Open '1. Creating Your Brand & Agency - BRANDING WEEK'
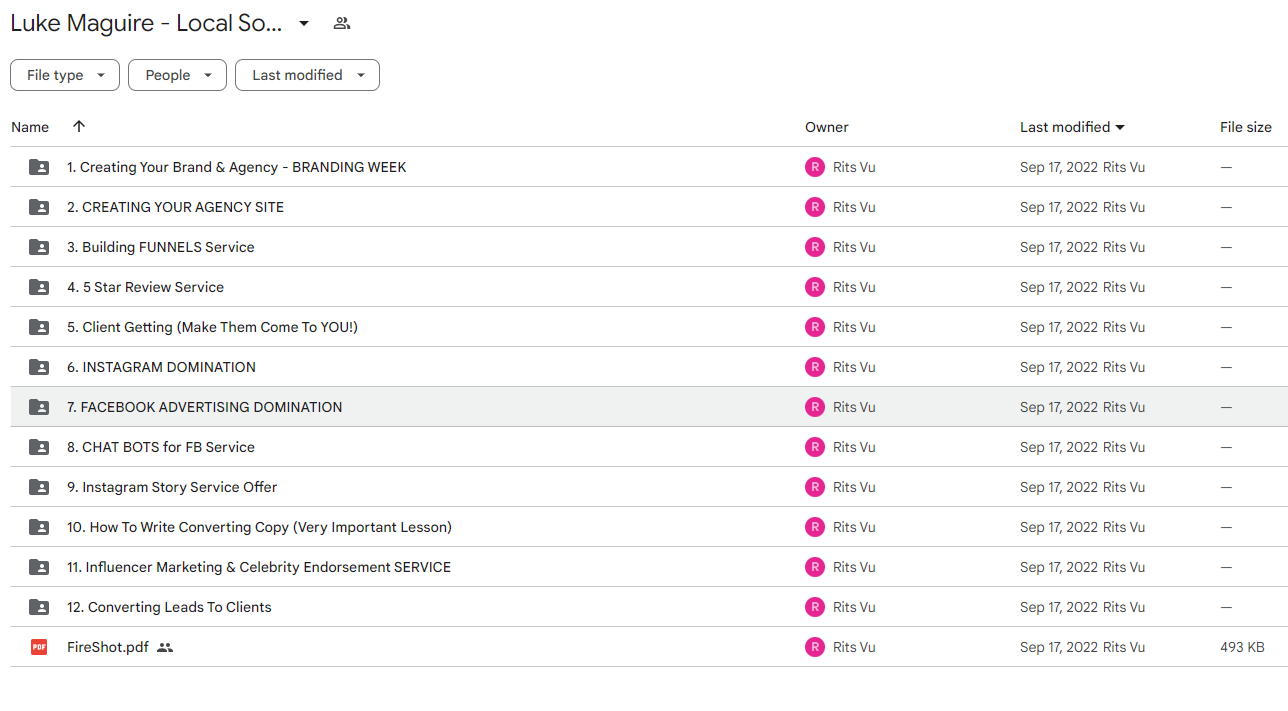The width and height of the screenshot is (1288, 711). 237,167
